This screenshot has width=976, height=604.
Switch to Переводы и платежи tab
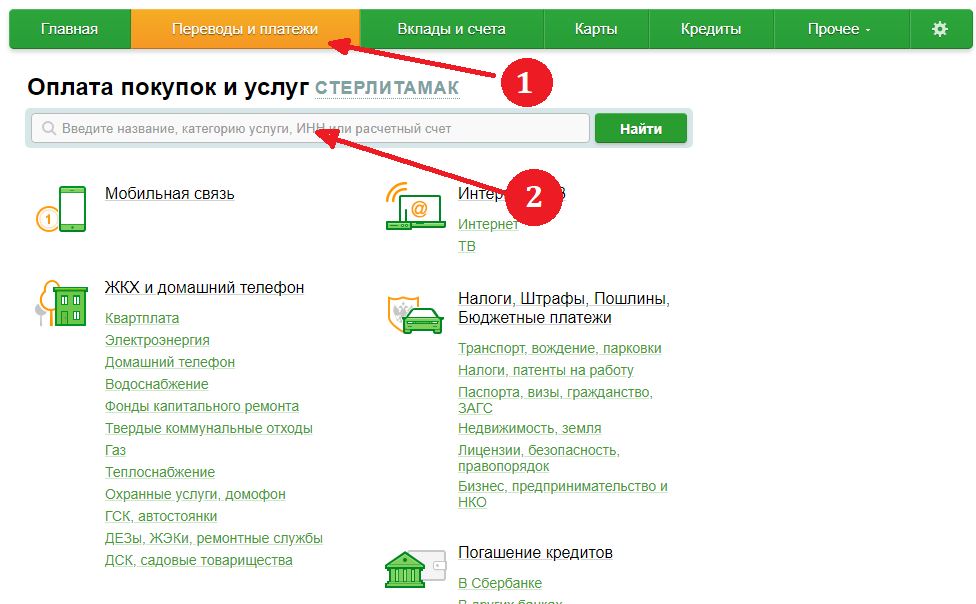[245, 29]
